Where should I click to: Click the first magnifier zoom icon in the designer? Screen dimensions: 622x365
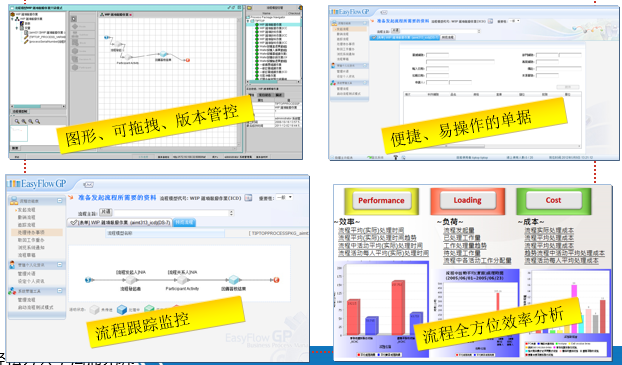[x=17, y=122]
